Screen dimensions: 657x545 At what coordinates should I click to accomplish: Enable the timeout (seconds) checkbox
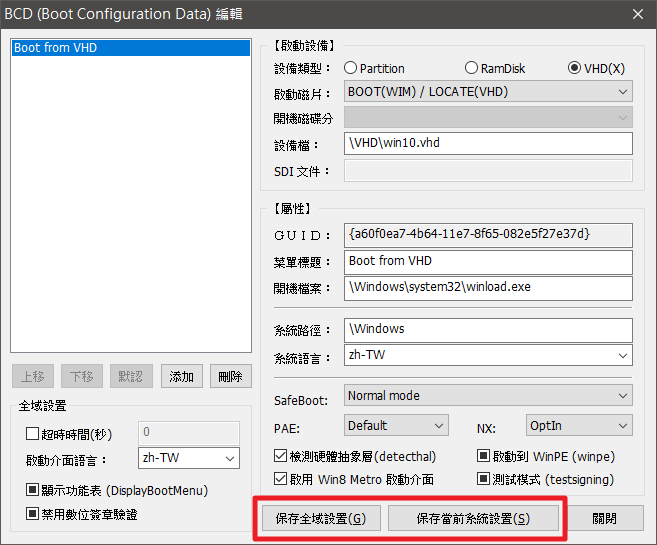pos(33,433)
